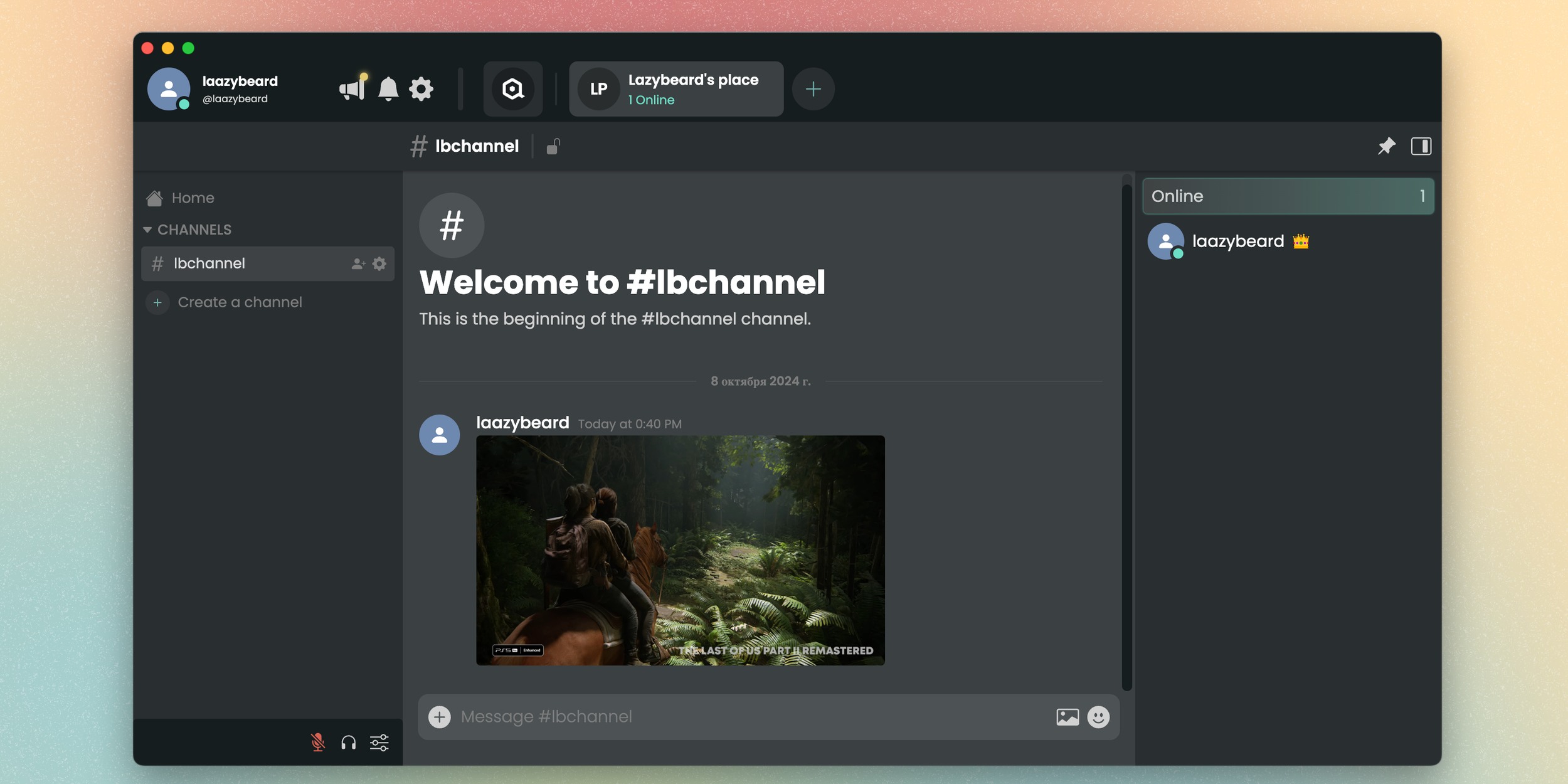This screenshot has width=1568, height=784.
Task: Maximize the window with green button
Action: pos(188,48)
